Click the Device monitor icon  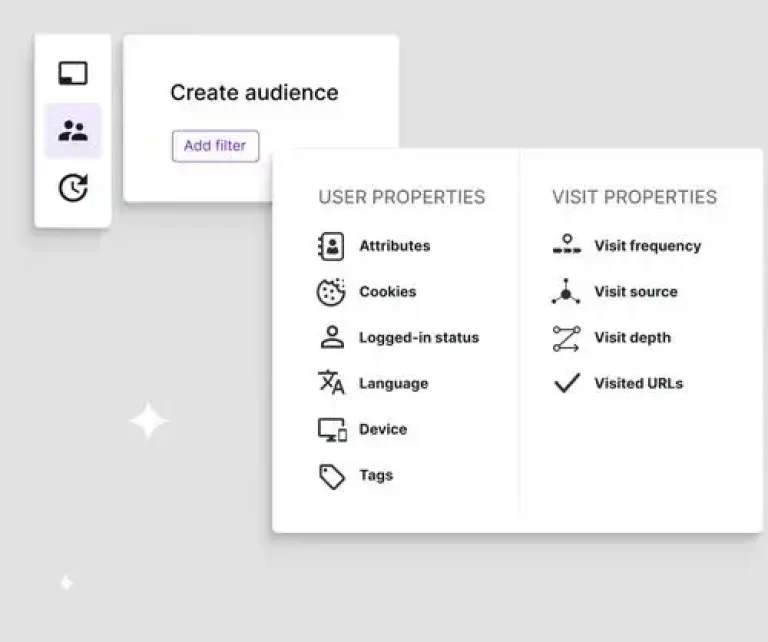[331, 430]
